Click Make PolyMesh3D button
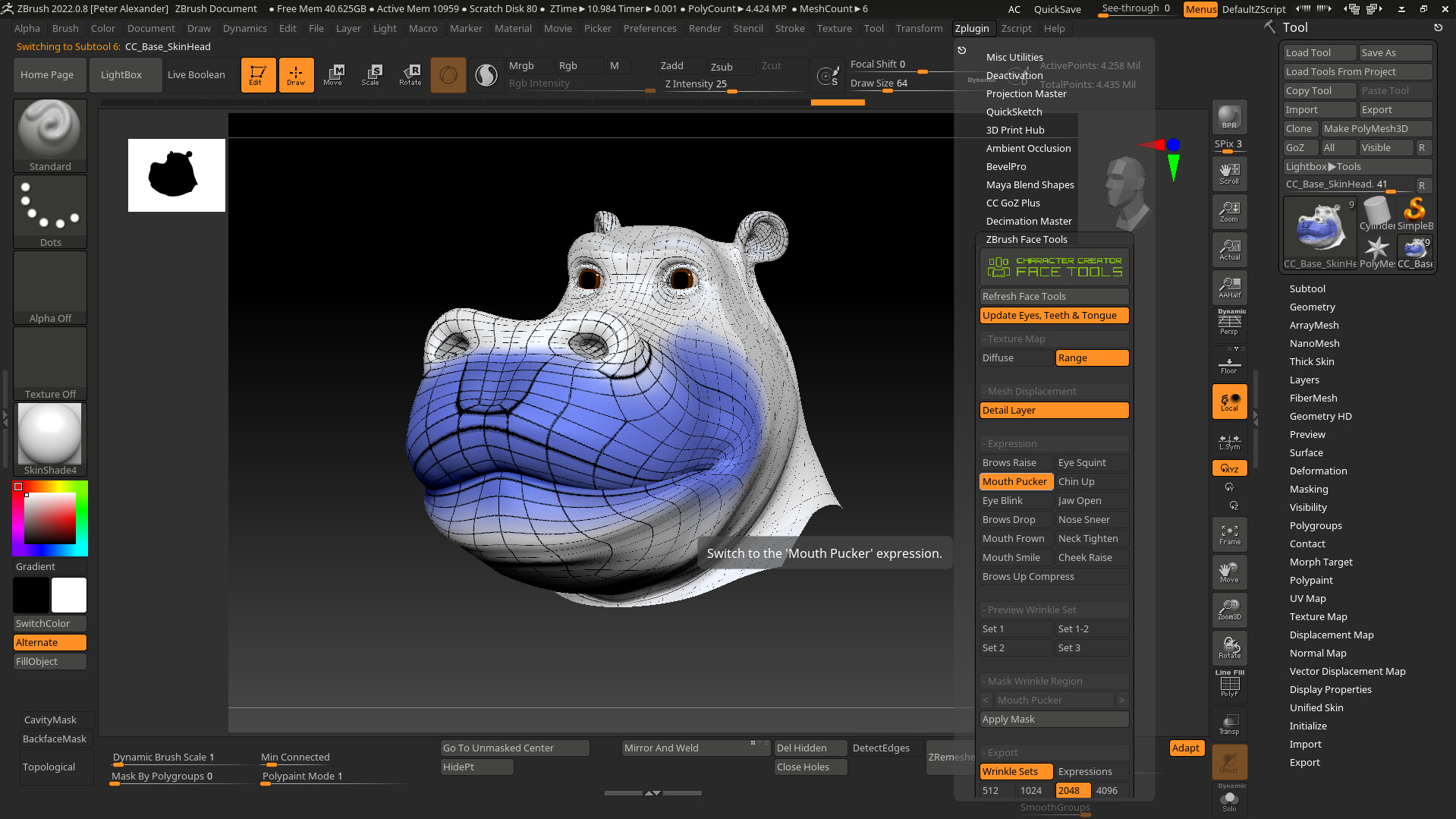The image size is (1456, 819). point(1376,128)
